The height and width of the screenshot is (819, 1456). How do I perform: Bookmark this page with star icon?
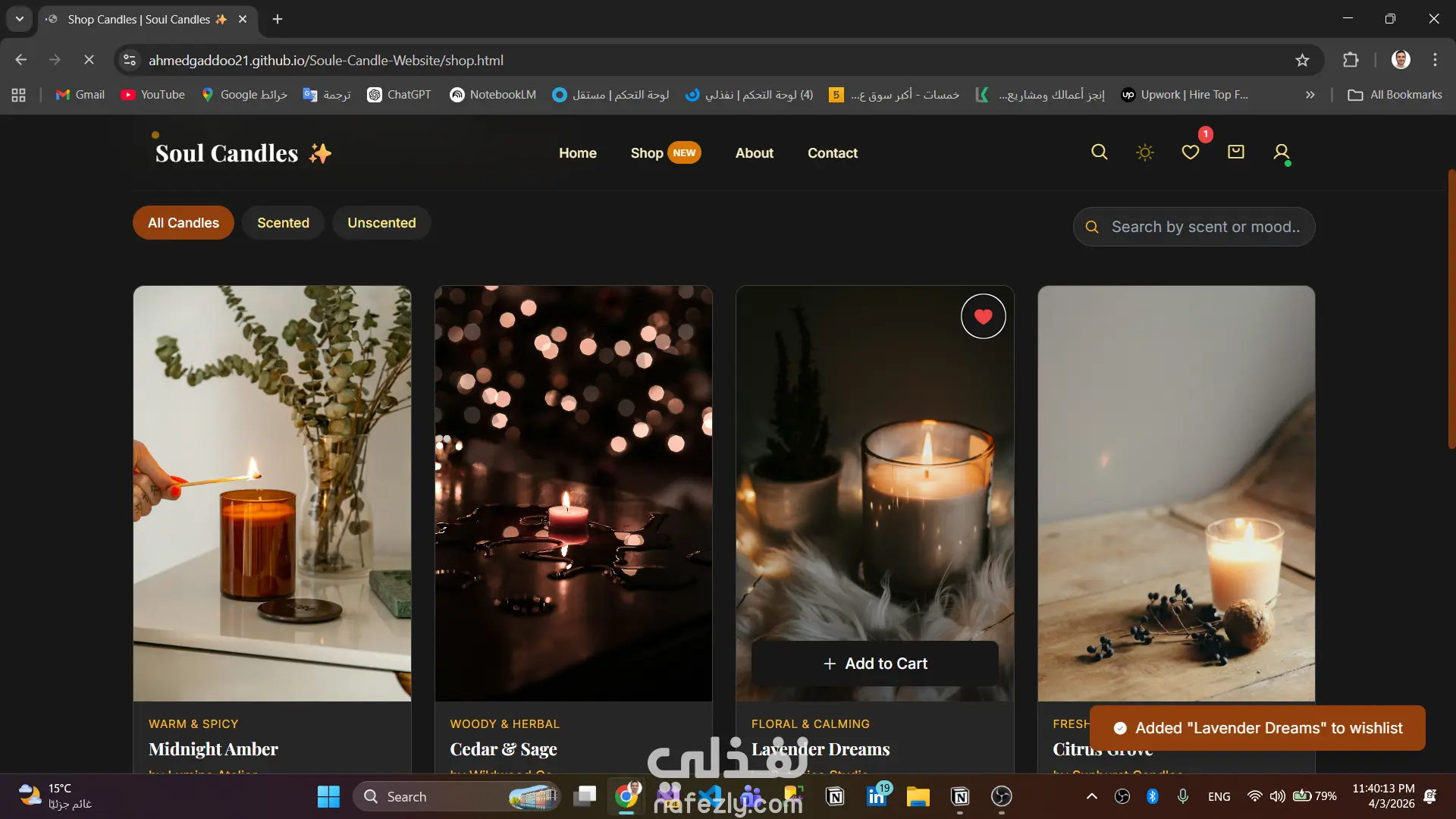(1302, 60)
